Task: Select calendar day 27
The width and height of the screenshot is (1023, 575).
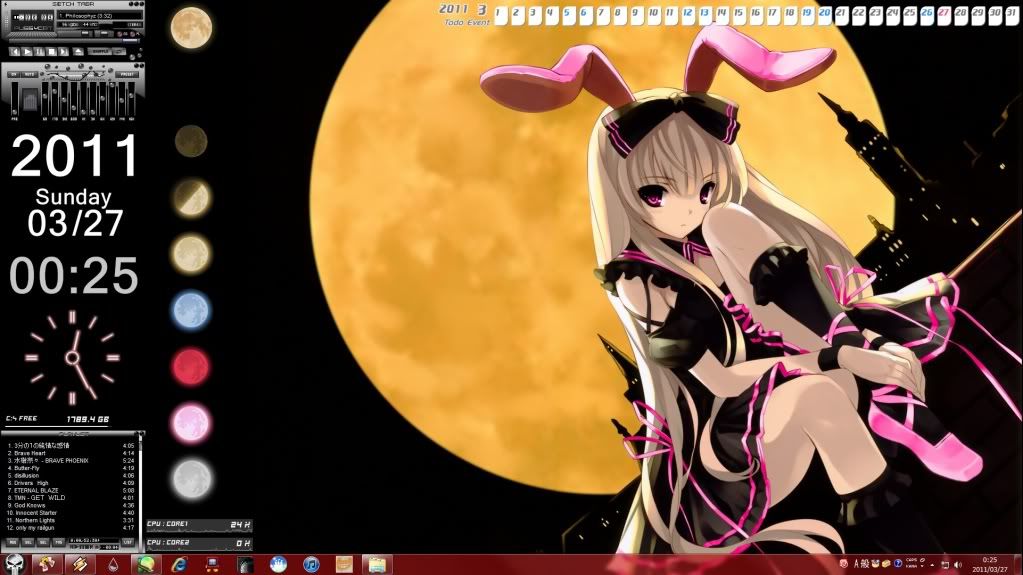Action: tap(944, 15)
